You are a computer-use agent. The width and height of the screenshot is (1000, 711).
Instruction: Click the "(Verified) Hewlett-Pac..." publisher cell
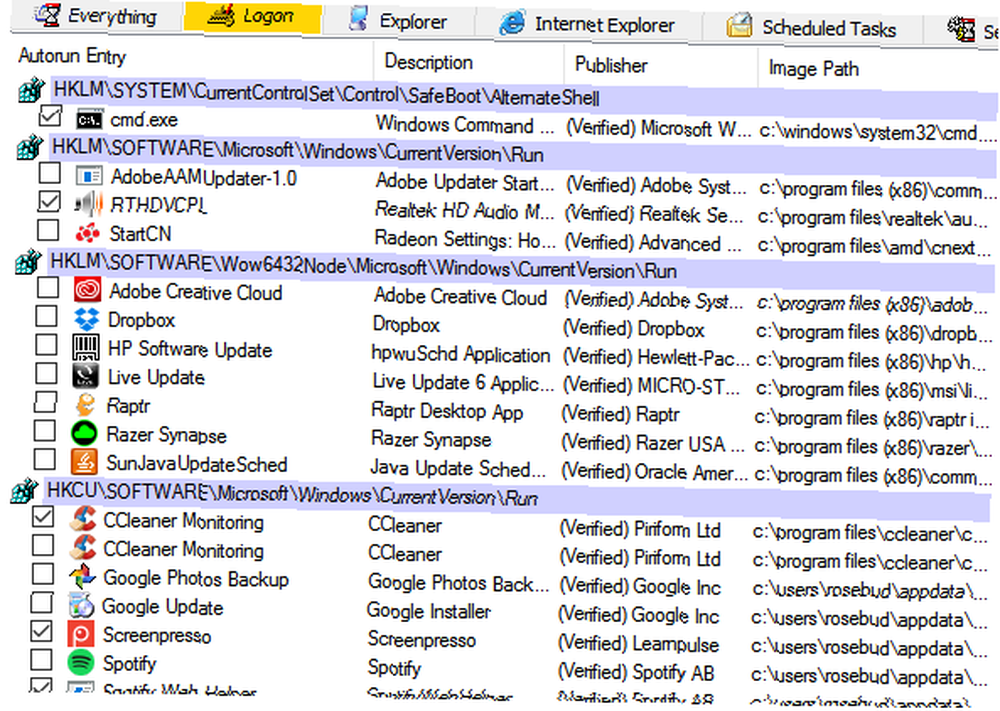pos(656,358)
